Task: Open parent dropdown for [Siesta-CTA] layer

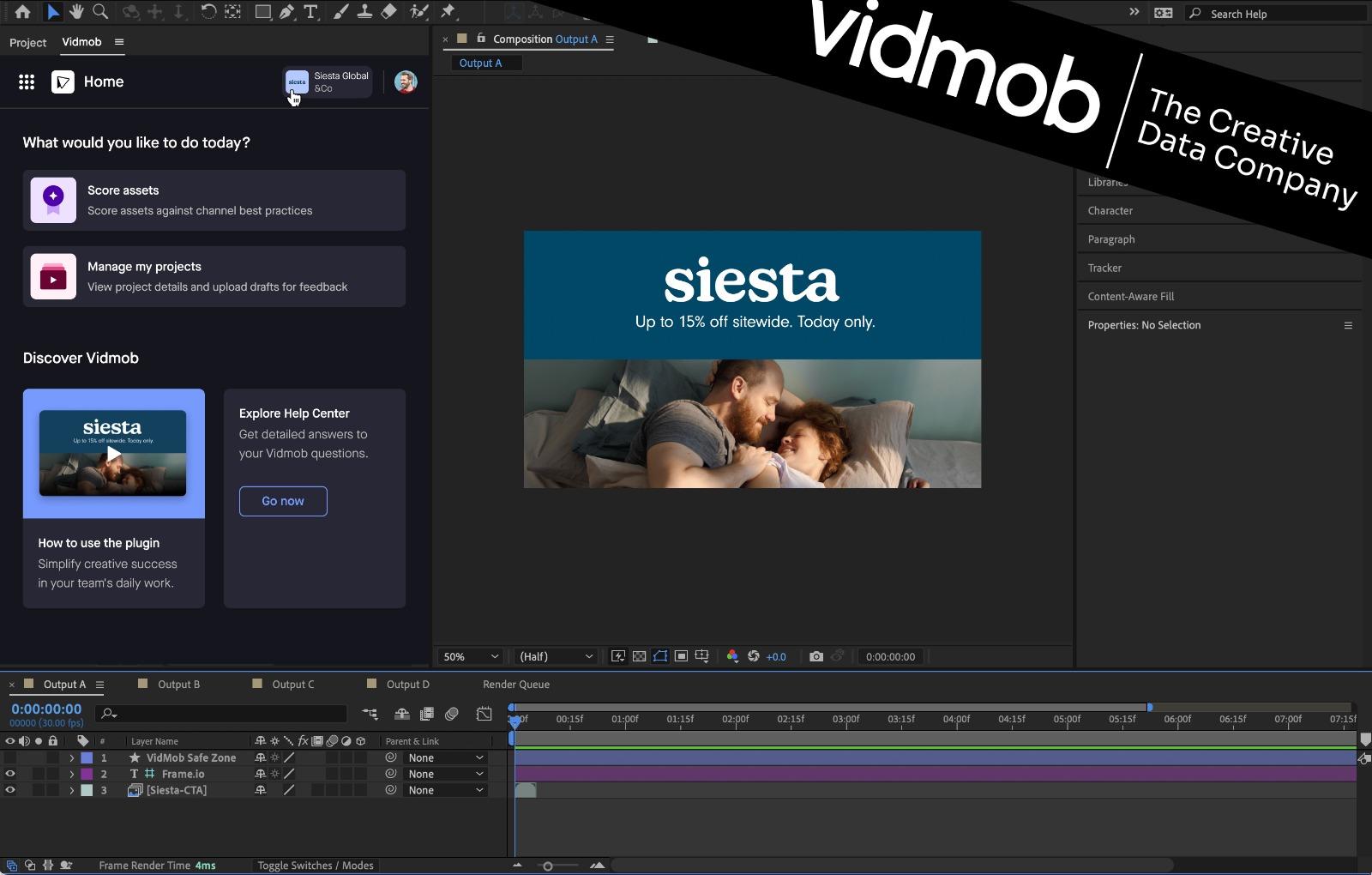Action: pyautogui.click(x=446, y=790)
